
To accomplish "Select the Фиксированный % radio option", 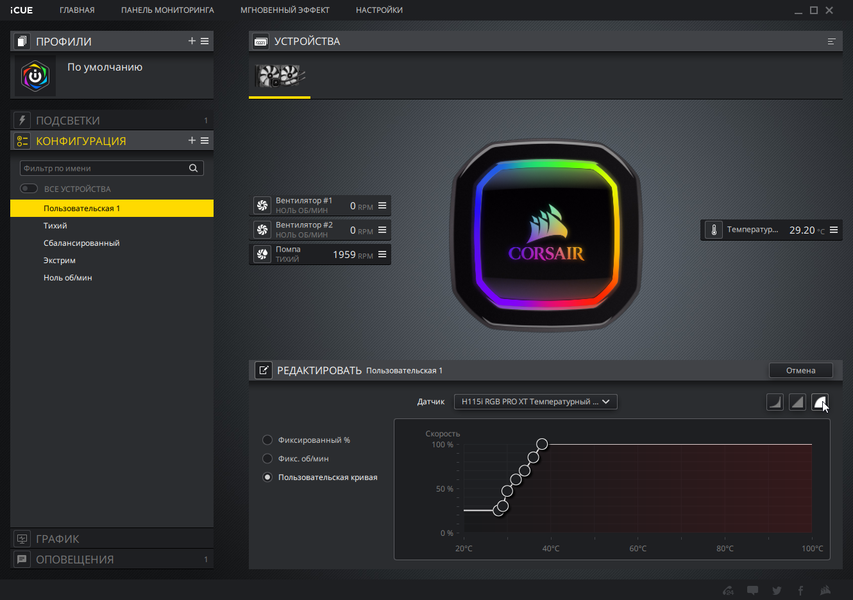I will click(267, 440).
